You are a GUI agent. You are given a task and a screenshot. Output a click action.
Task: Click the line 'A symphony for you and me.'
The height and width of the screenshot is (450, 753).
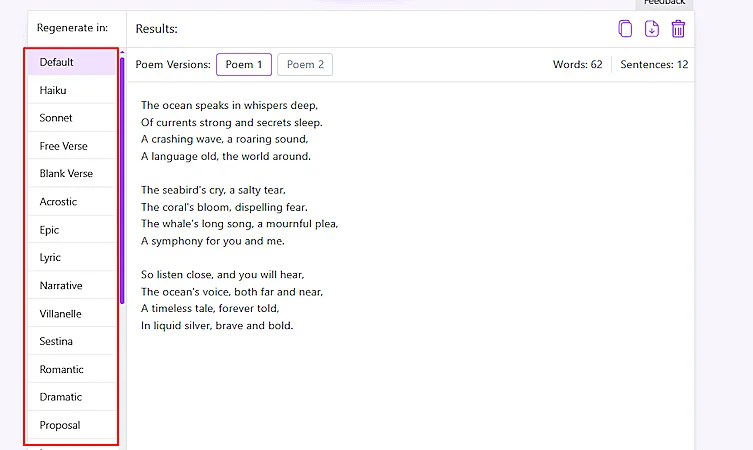[x=213, y=241]
